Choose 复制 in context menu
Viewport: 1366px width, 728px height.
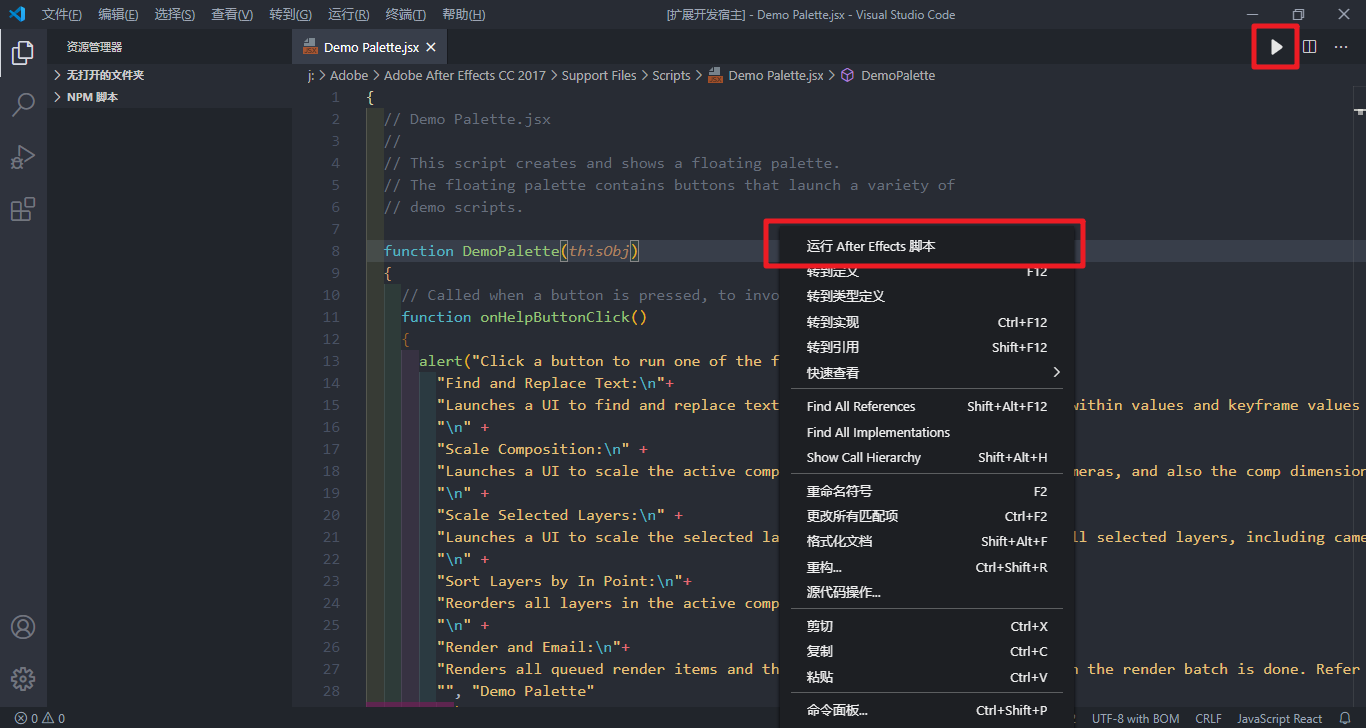point(927,651)
